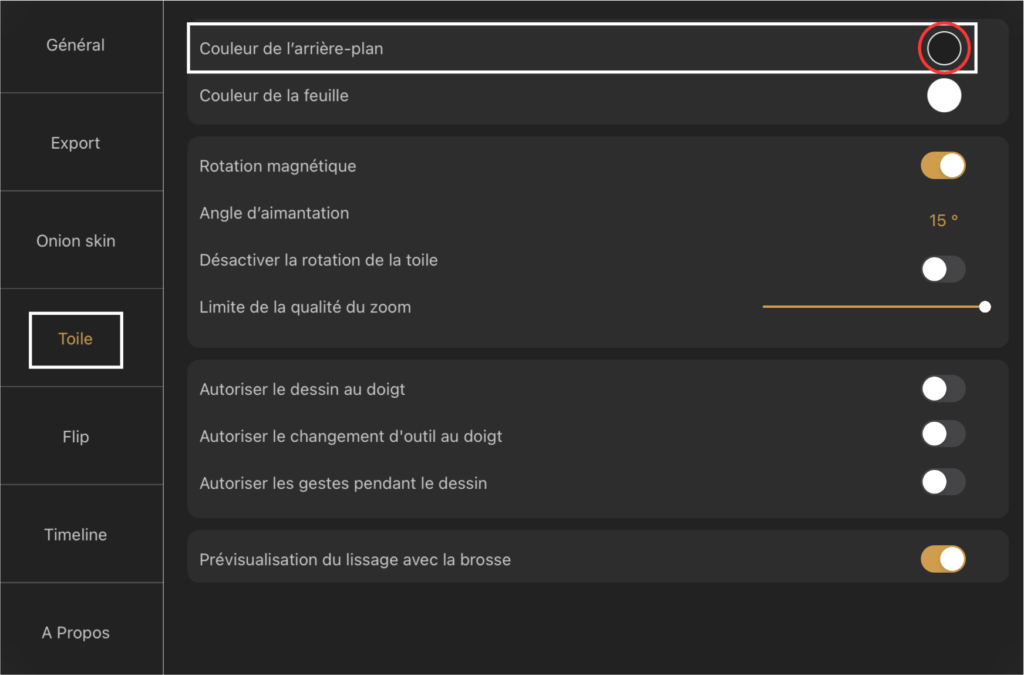
Task: Click the Couleur de la feuille label
Action: [x=274, y=96]
